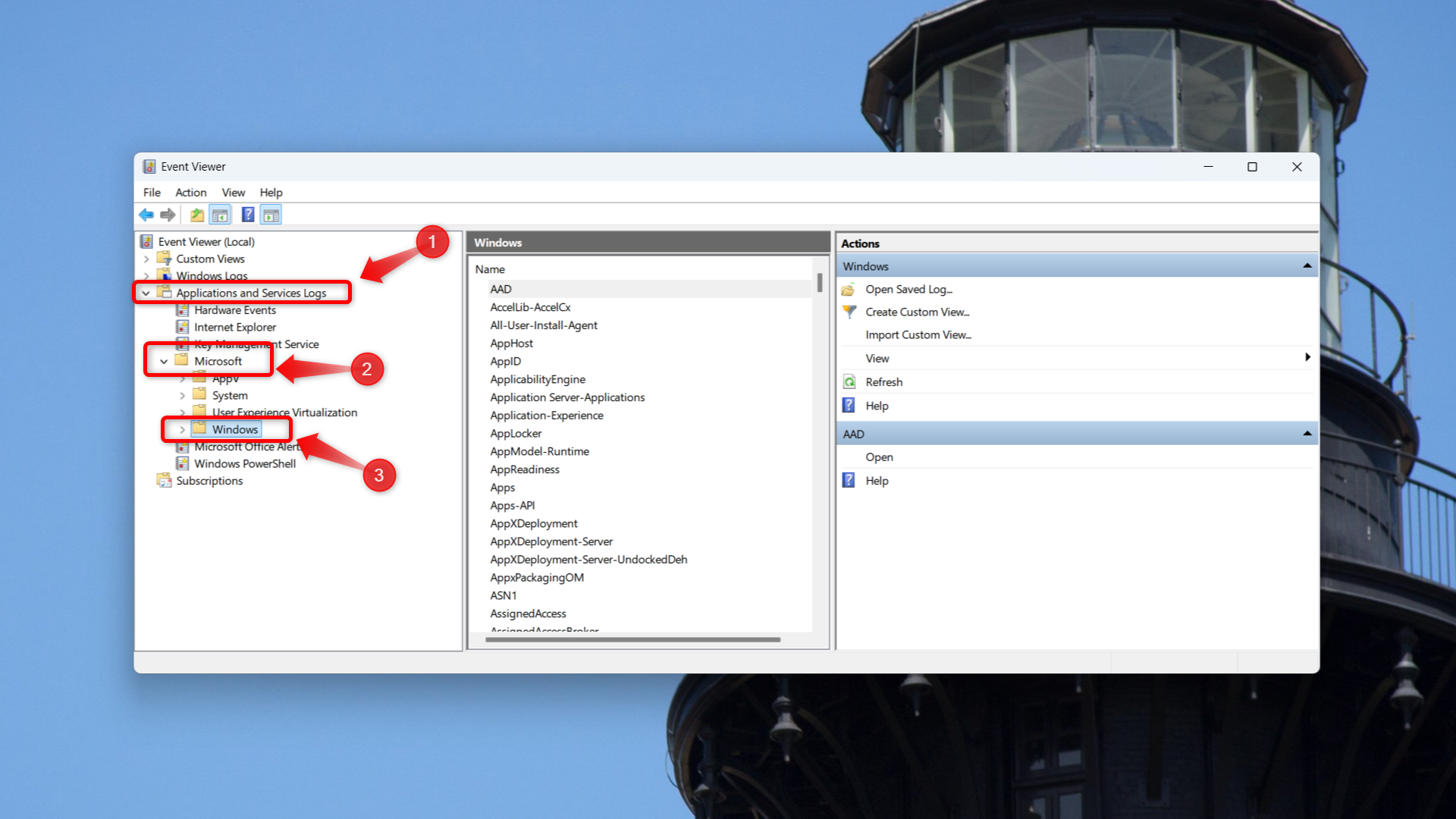Image resolution: width=1456 pixels, height=819 pixels.
Task: Click Create Custom View... action
Action: point(918,312)
